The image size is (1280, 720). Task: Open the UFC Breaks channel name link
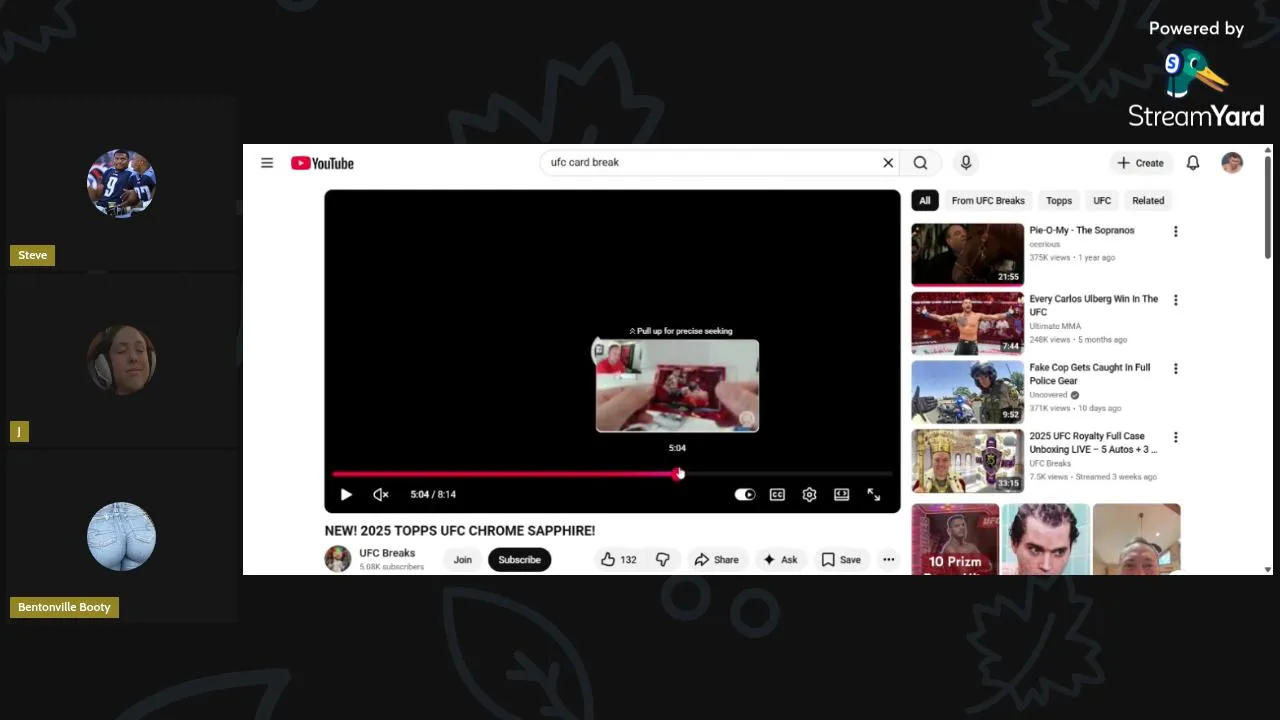387,553
